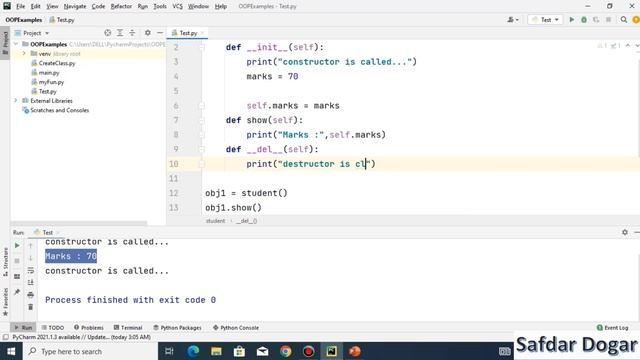Viewport: 640px width, 360px height.
Task: Run with coverage from the top toolbar
Action: [x=596, y=20]
